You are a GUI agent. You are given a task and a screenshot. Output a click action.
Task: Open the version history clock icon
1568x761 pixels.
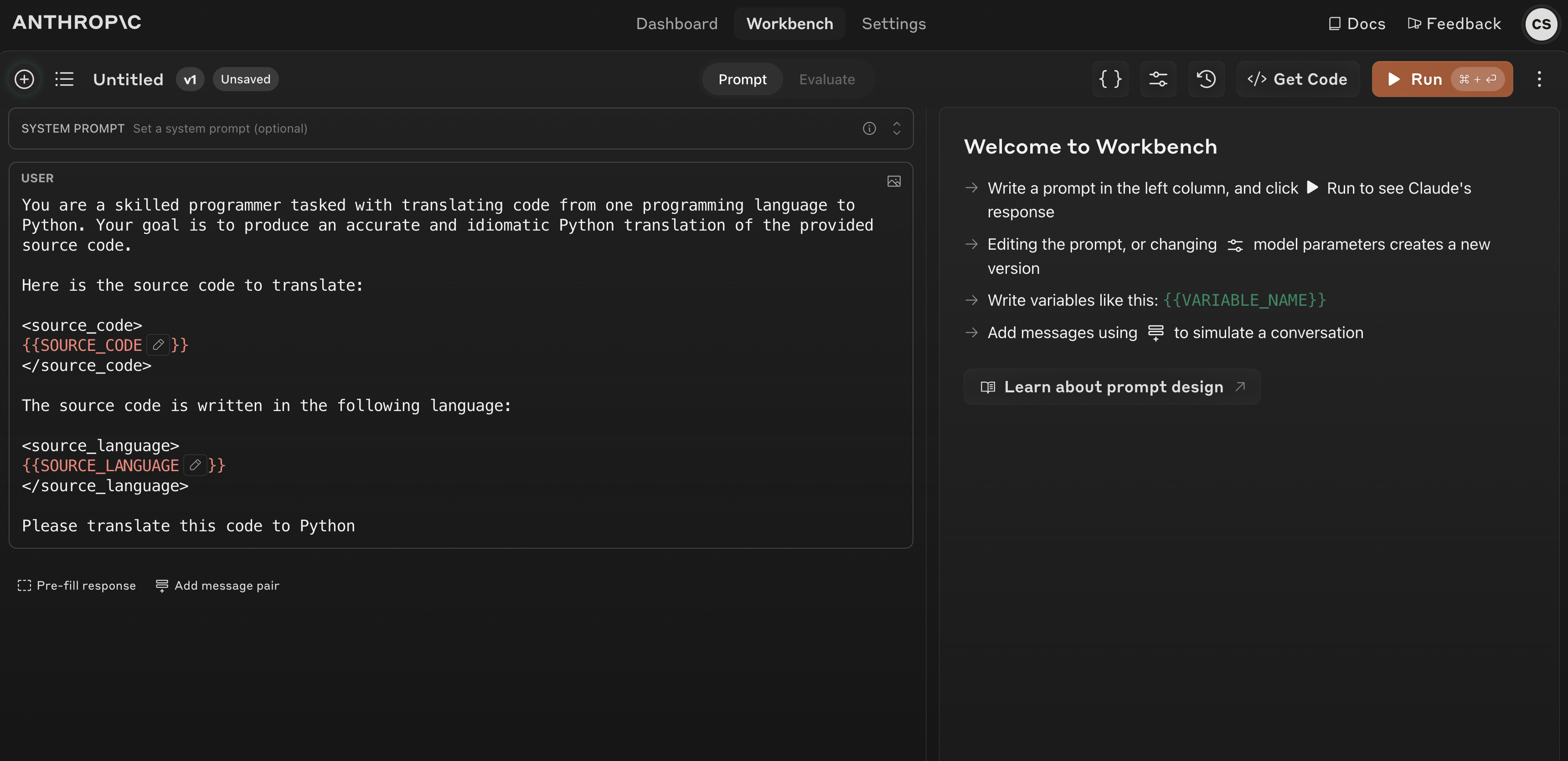click(1206, 79)
